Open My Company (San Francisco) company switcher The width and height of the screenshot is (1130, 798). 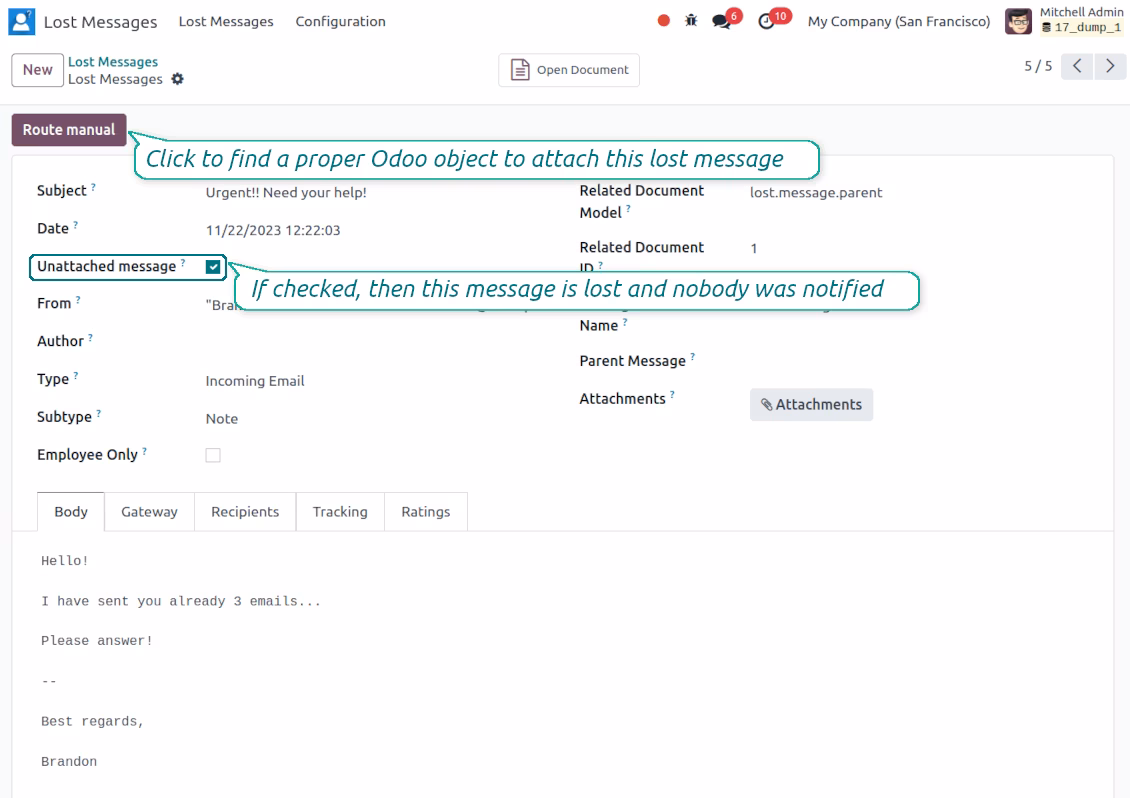coord(899,22)
